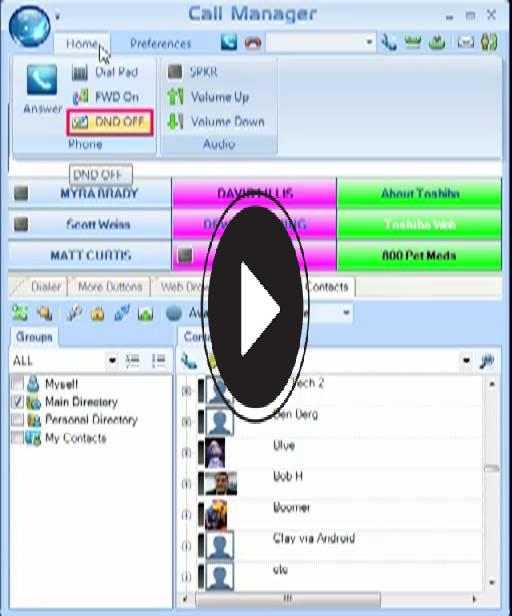Open the Preferences ribbon tab
512x616 pixels.
click(x=160, y=43)
